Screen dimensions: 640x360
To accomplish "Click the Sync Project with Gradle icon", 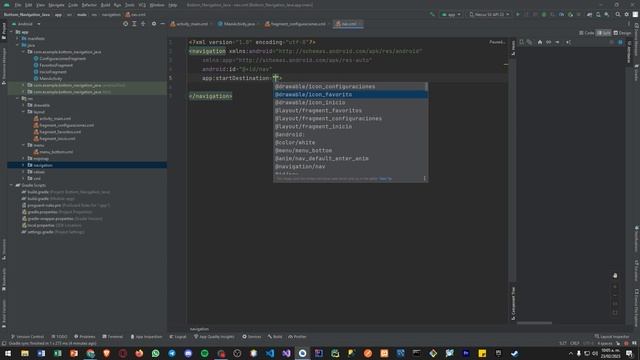I will pos(589,14).
